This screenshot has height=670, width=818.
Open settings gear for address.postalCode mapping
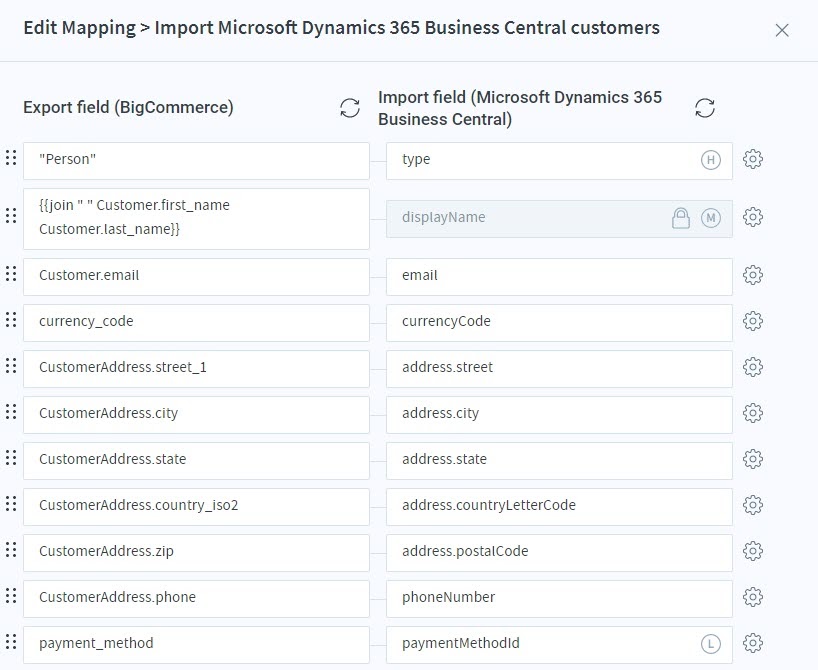pyautogui.click(x=753, y=551)
